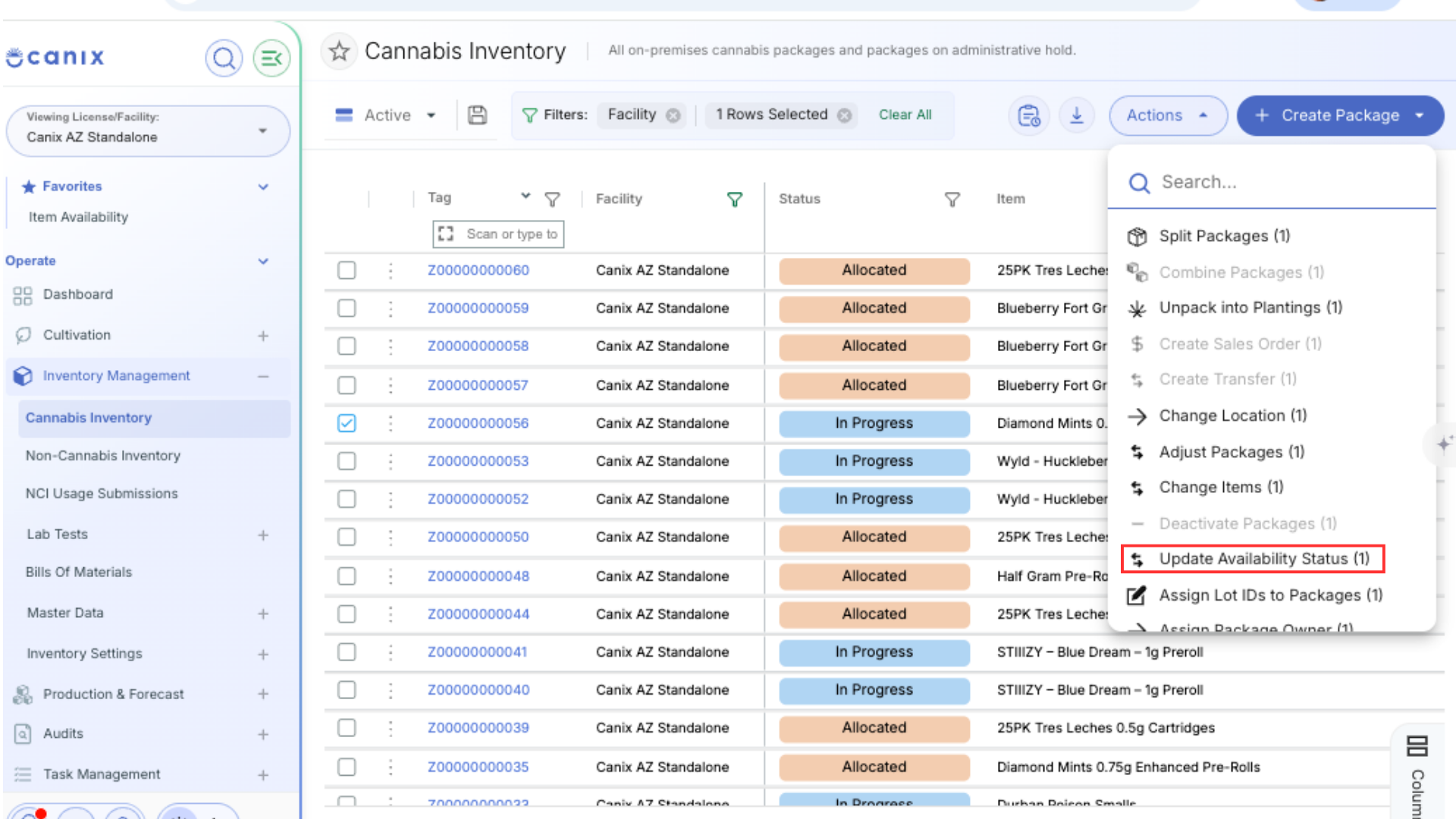Open the report list icon near Actions

tap(1028, 115)
